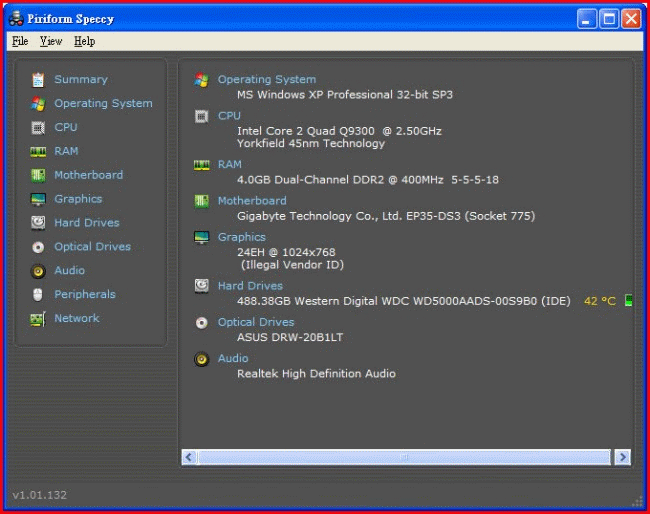Click the Motherboard icon in sidebar
The width and height of the screenshot is (650, 514).
click(38, 176)
